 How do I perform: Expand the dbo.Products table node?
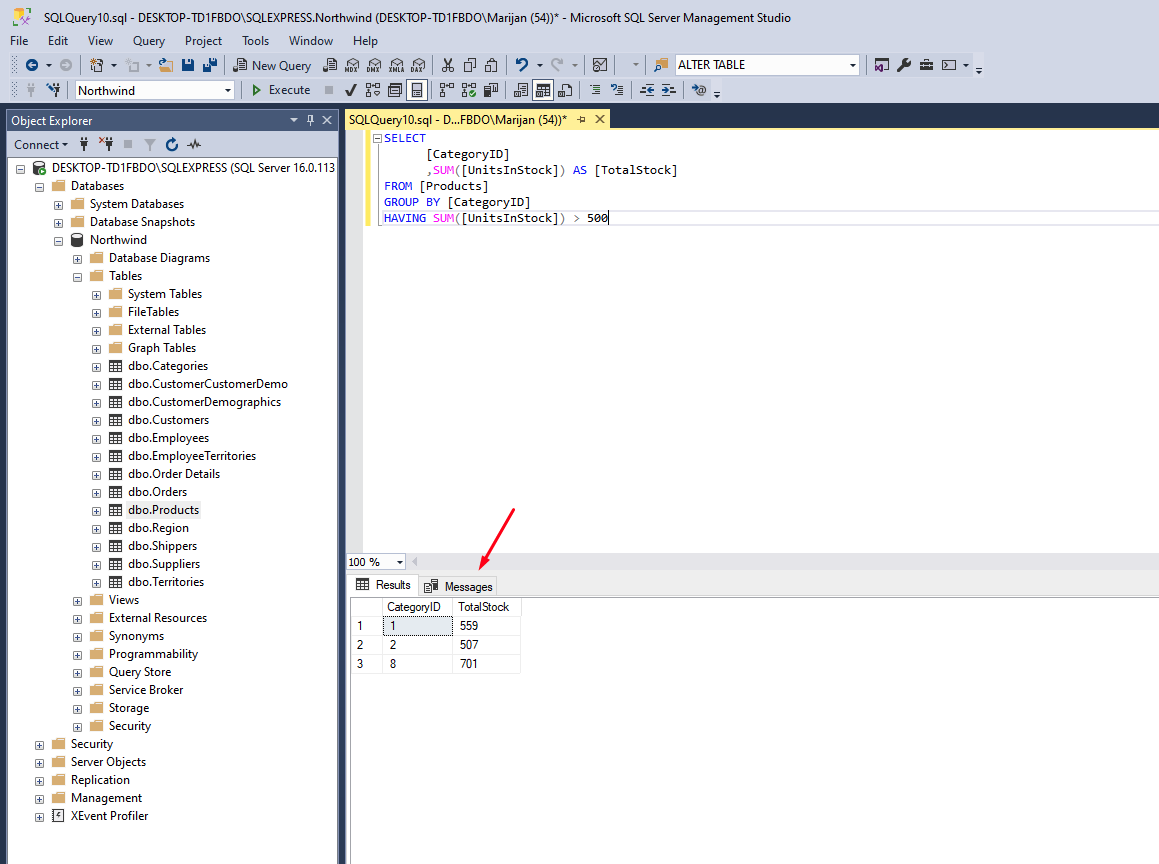(x=97, y=511)
